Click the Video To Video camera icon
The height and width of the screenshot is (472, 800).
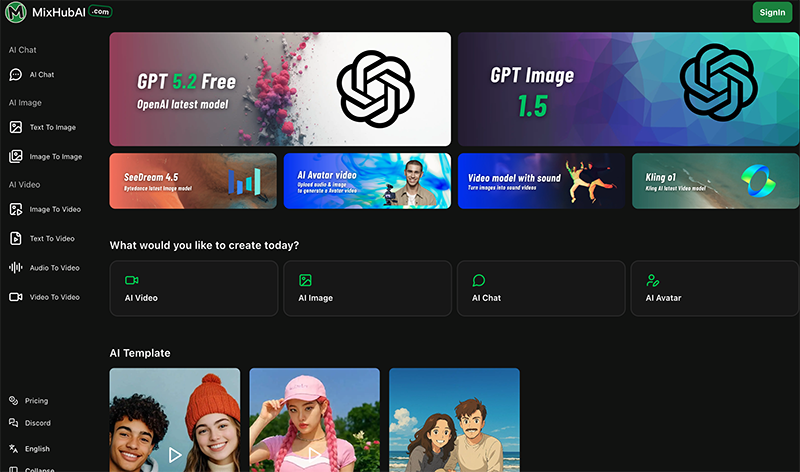coord(16,297)
